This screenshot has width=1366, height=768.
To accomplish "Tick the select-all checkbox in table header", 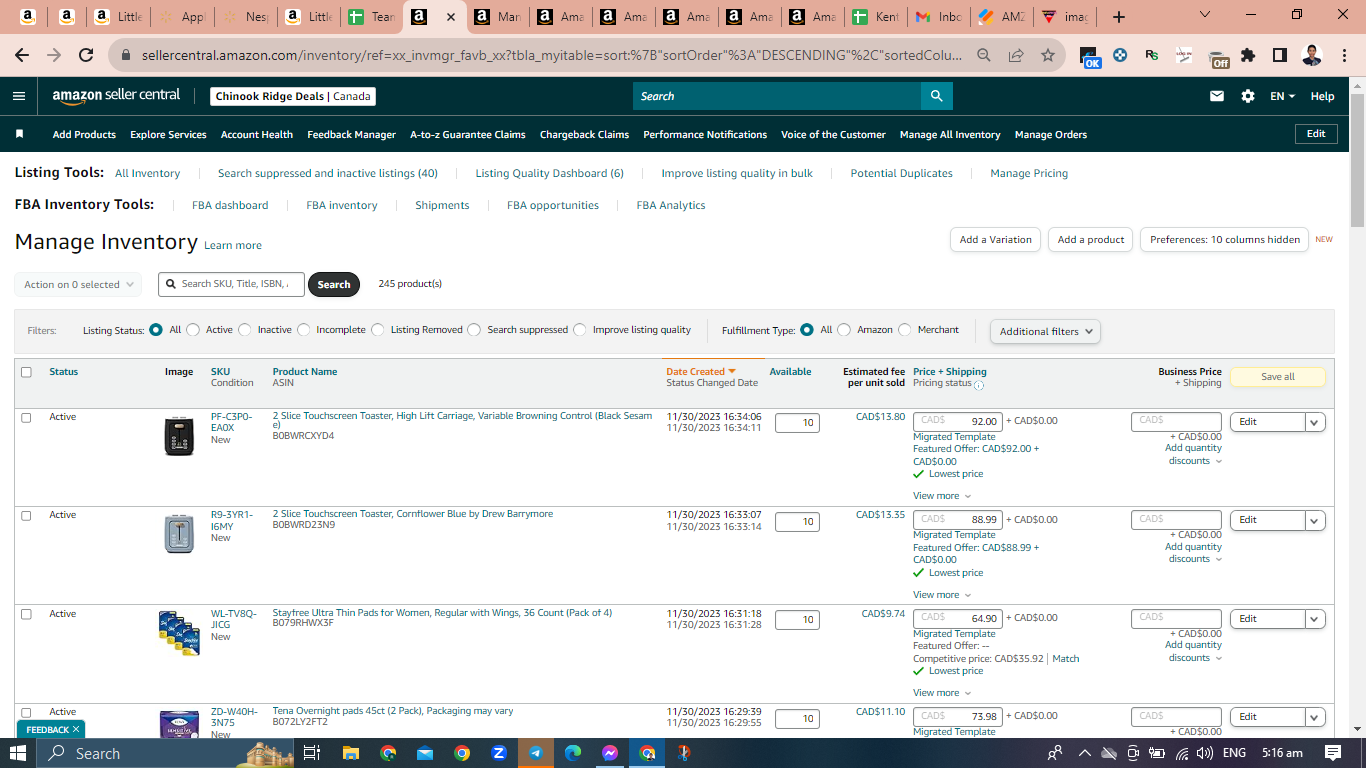I will [x=27, y=372].
